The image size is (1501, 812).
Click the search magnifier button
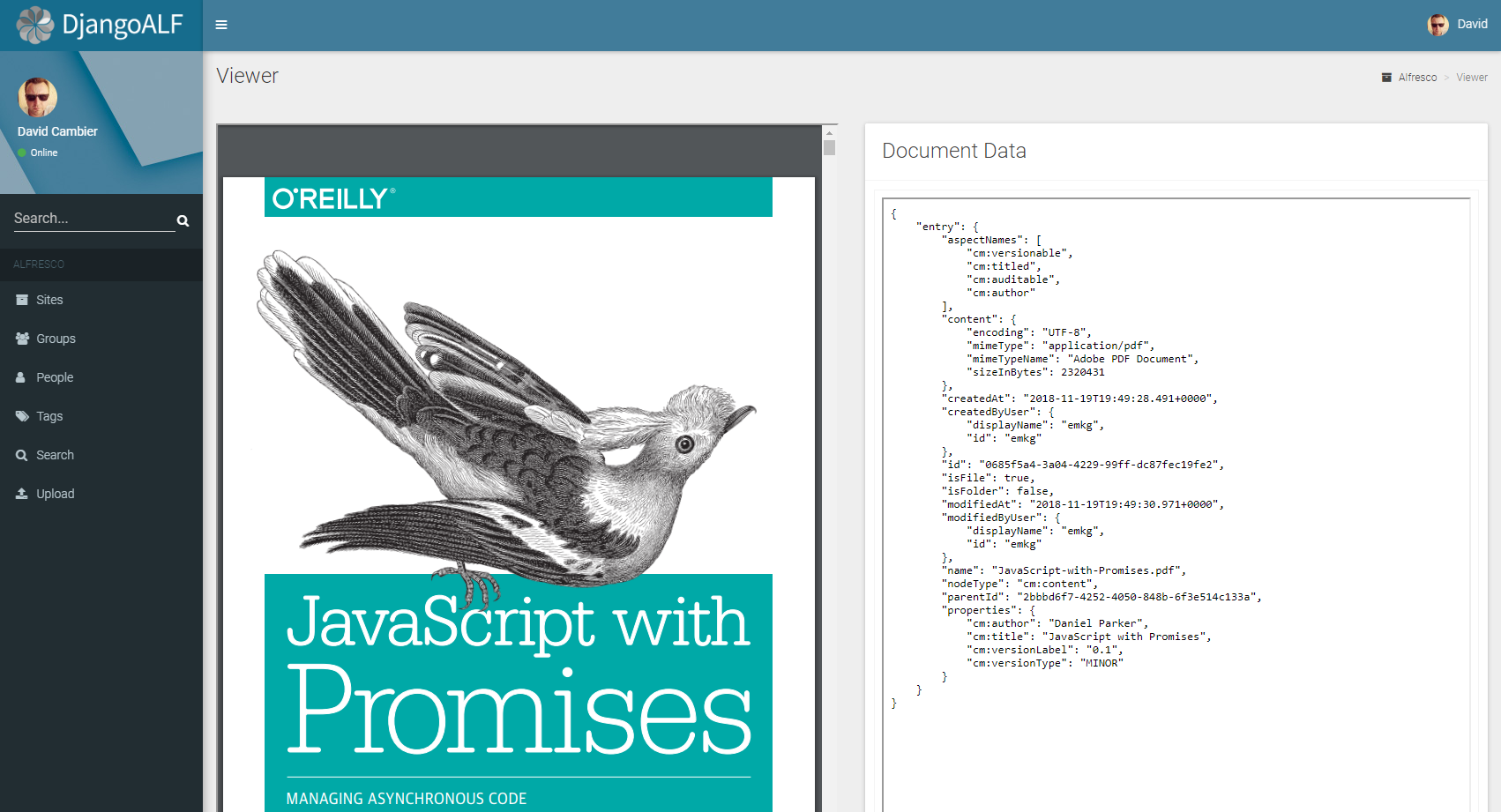click(x=183, y=220)
